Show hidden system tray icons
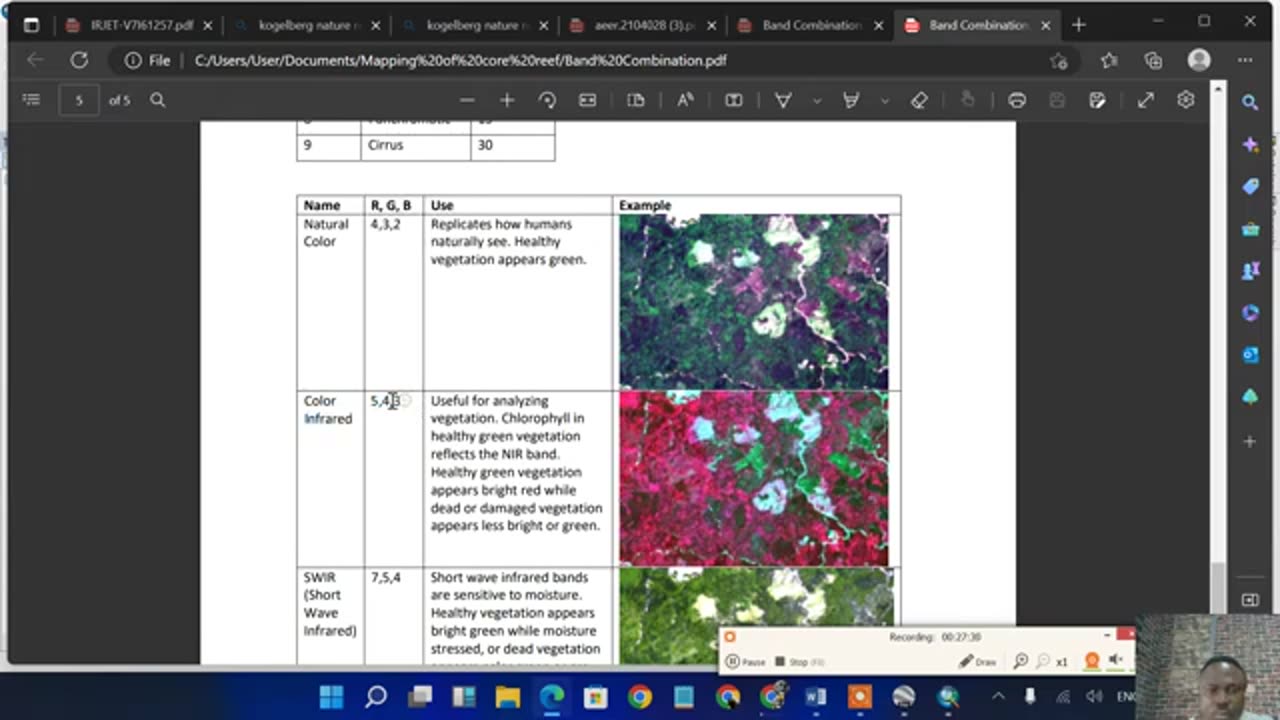 coord(998,696)
